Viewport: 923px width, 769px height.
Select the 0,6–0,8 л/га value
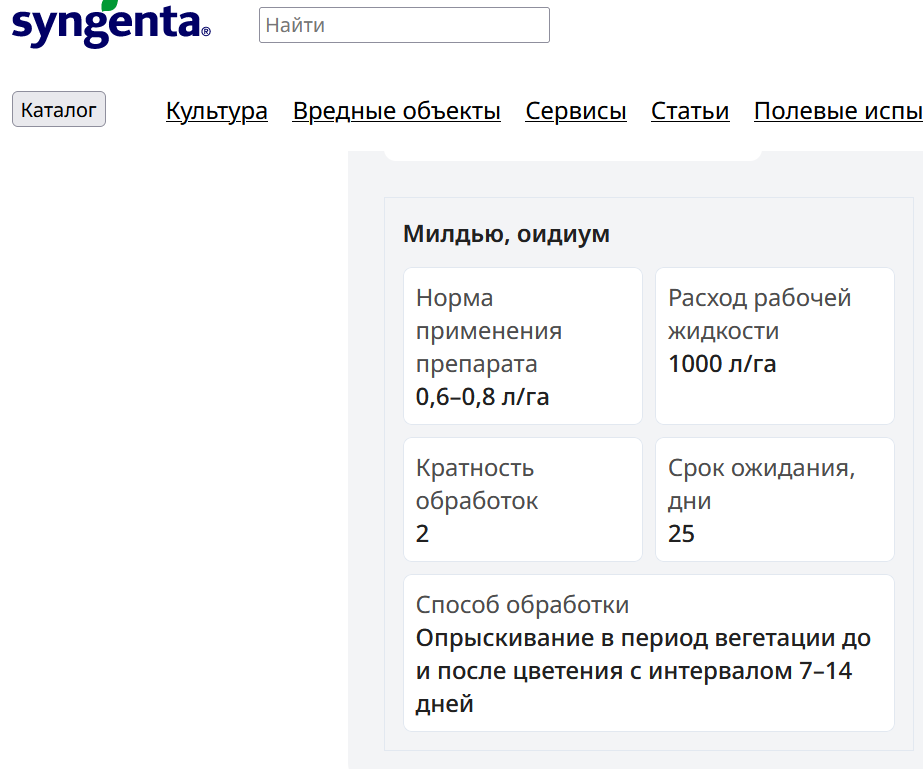click(x=482, y=396)
